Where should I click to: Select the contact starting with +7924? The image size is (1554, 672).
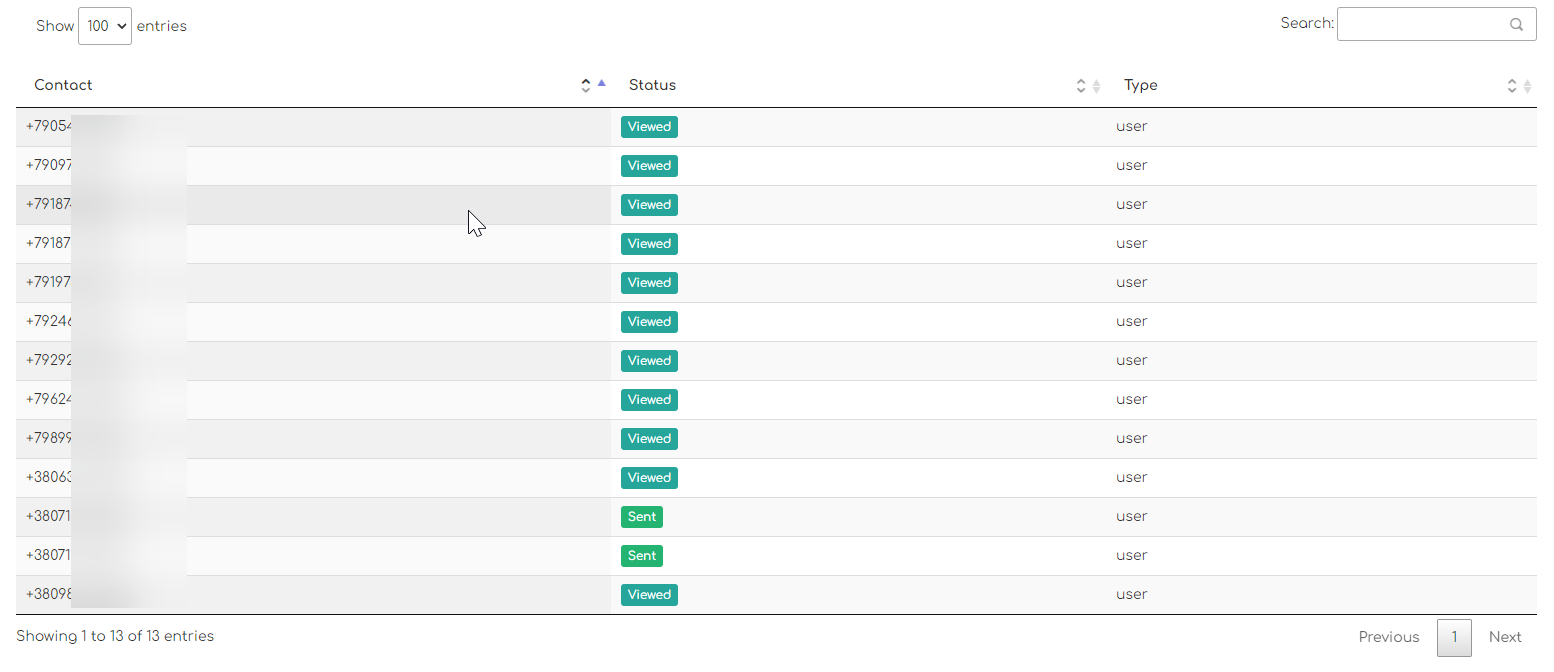click(50, 322)
